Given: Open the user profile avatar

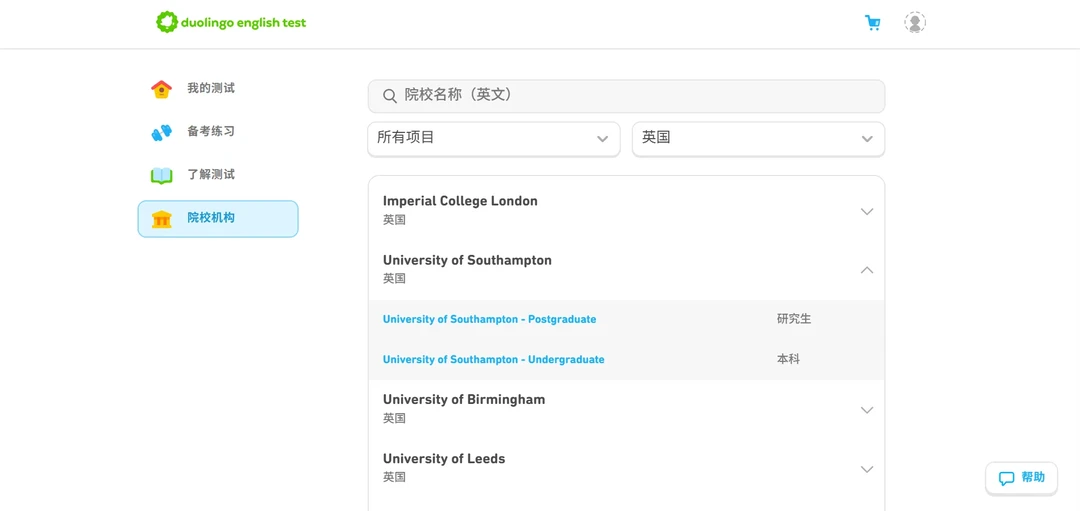Looking at the screenshot, I should pyautogui.click(x=915, y=23).
